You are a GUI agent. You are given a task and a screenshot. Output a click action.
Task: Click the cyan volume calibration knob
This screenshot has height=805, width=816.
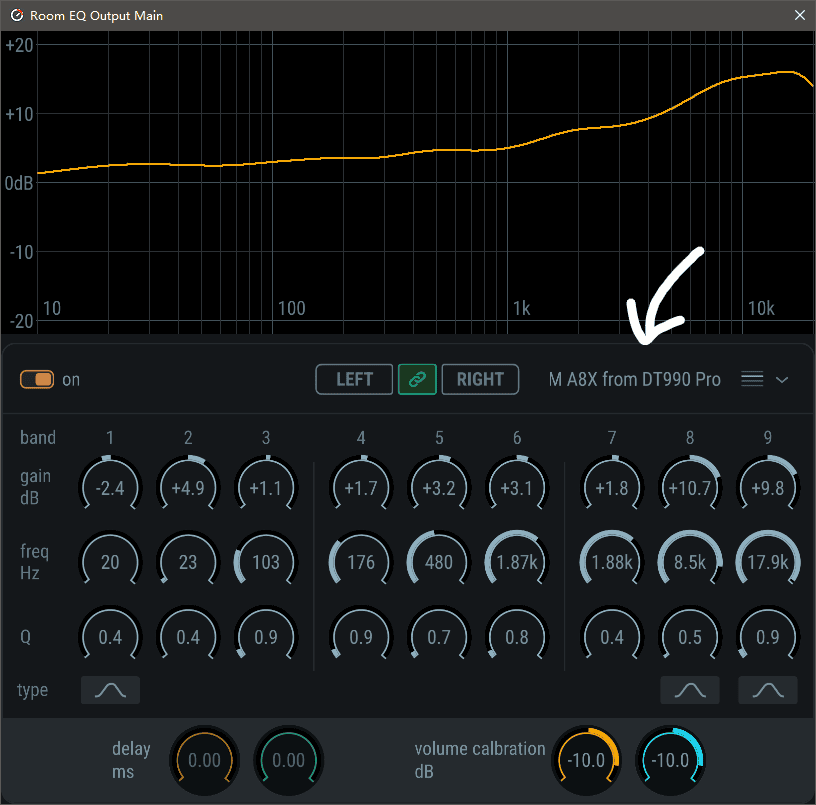pyautogui.click(x=670, y=760)
